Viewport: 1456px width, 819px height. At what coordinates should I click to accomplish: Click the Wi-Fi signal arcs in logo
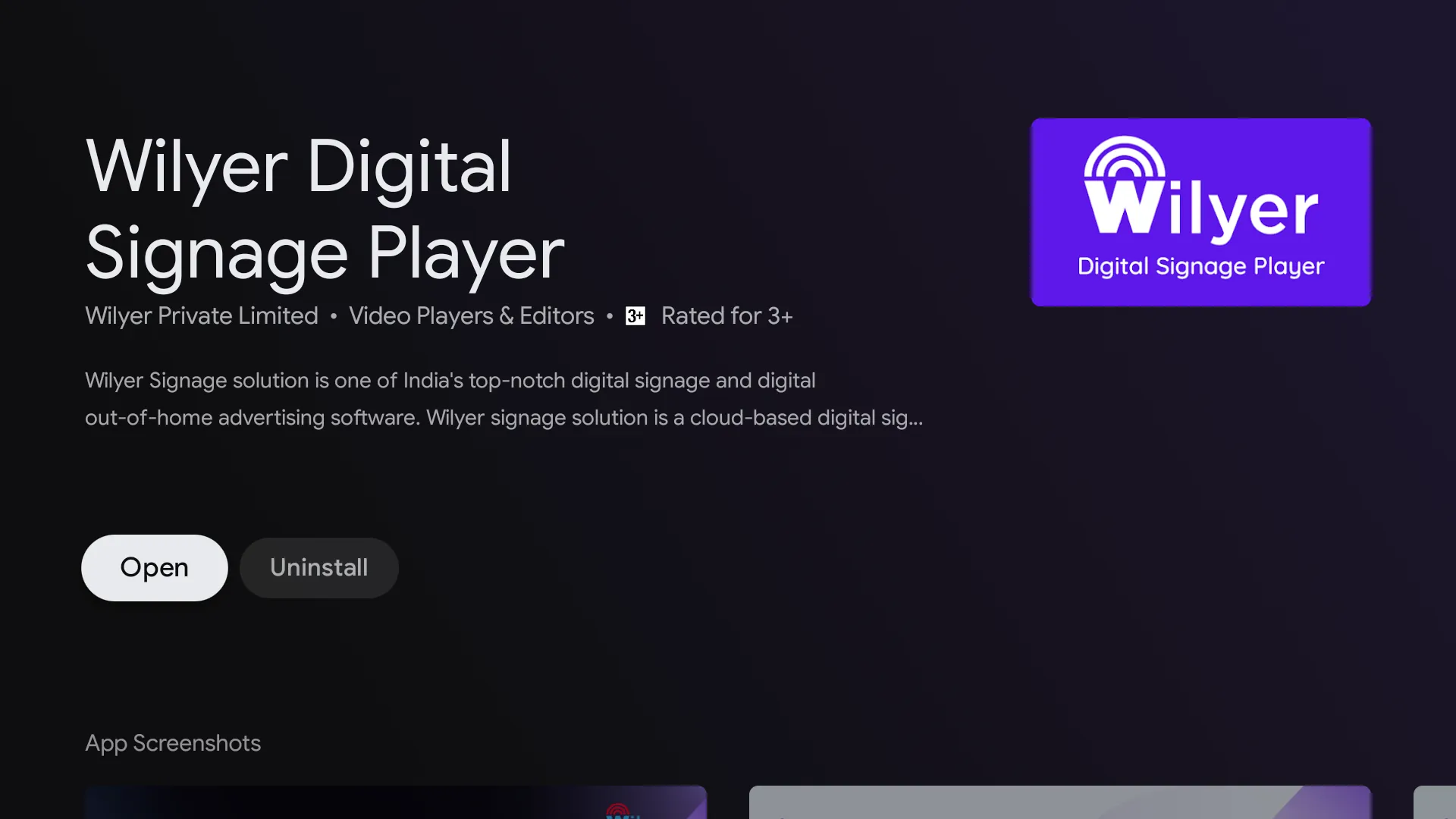pos(1125,157)
